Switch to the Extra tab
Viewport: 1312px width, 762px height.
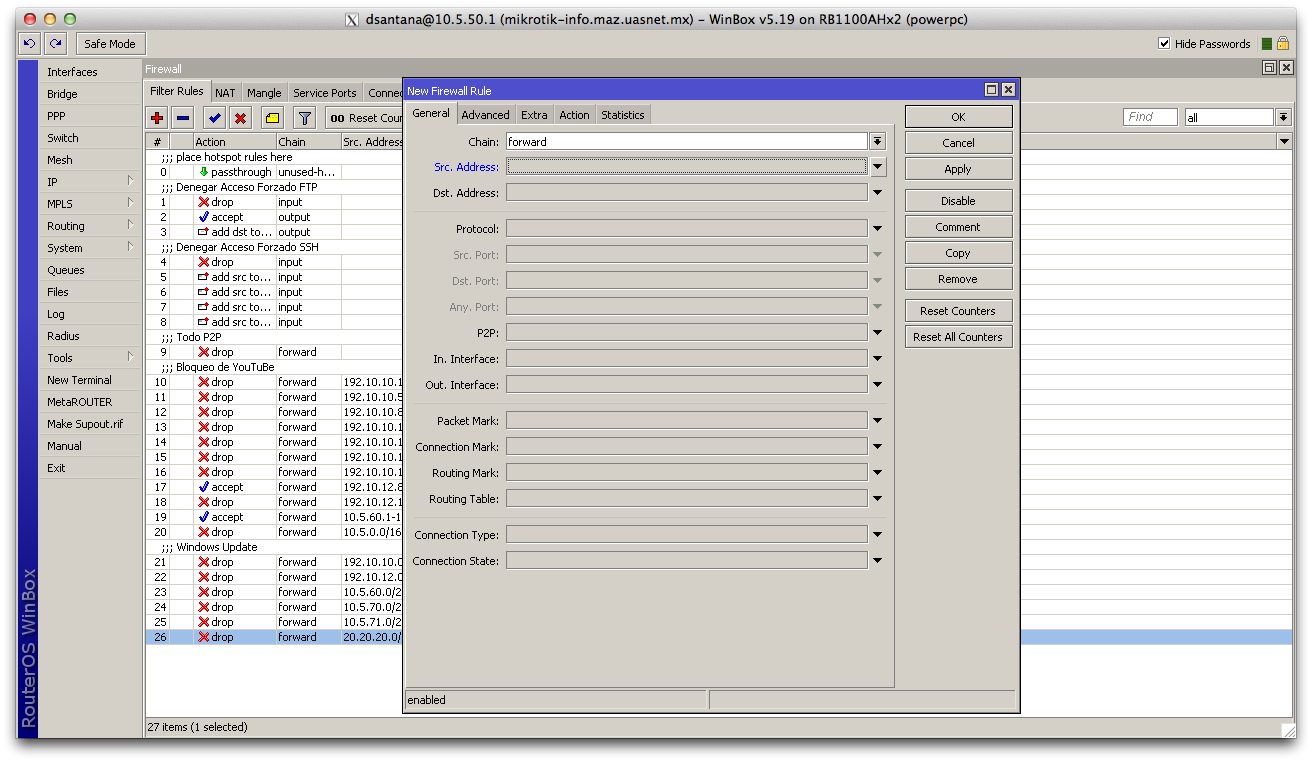tap(534, 115)
